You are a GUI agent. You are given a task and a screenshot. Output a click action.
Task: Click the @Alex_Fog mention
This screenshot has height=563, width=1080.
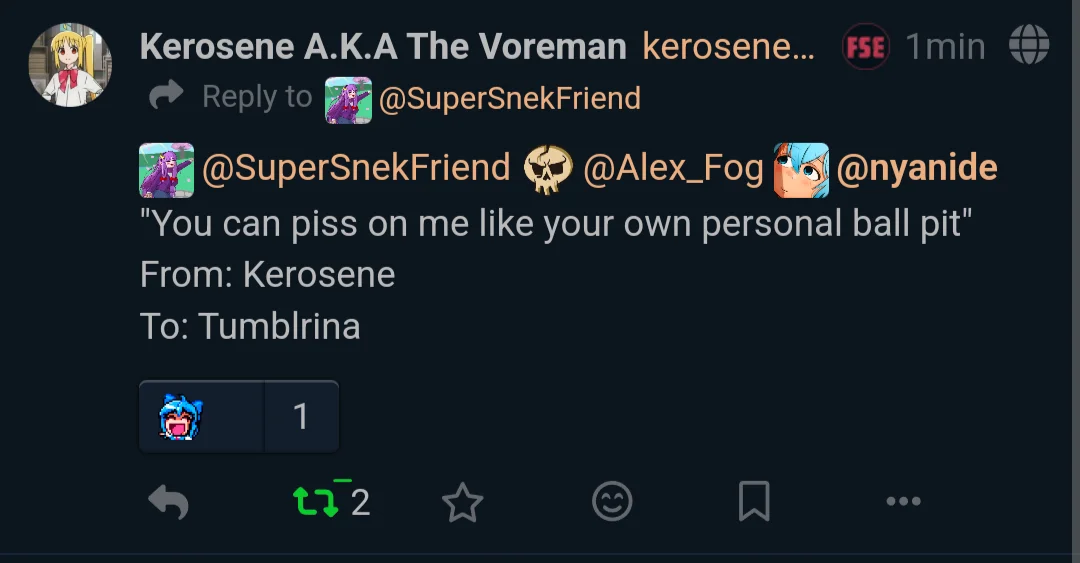coord(672,169)
